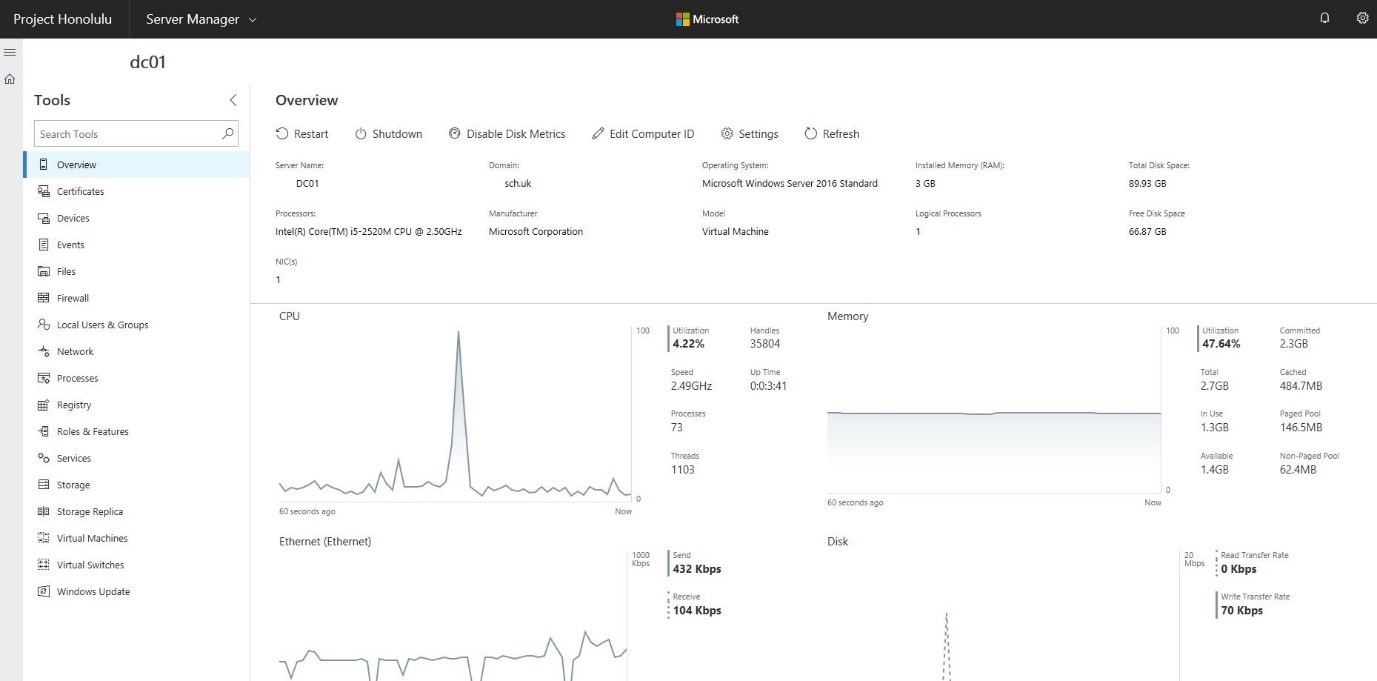Click the Windows Update icon
The height and width of the screenshot is (681, 1377).
[x=43, y=591]
